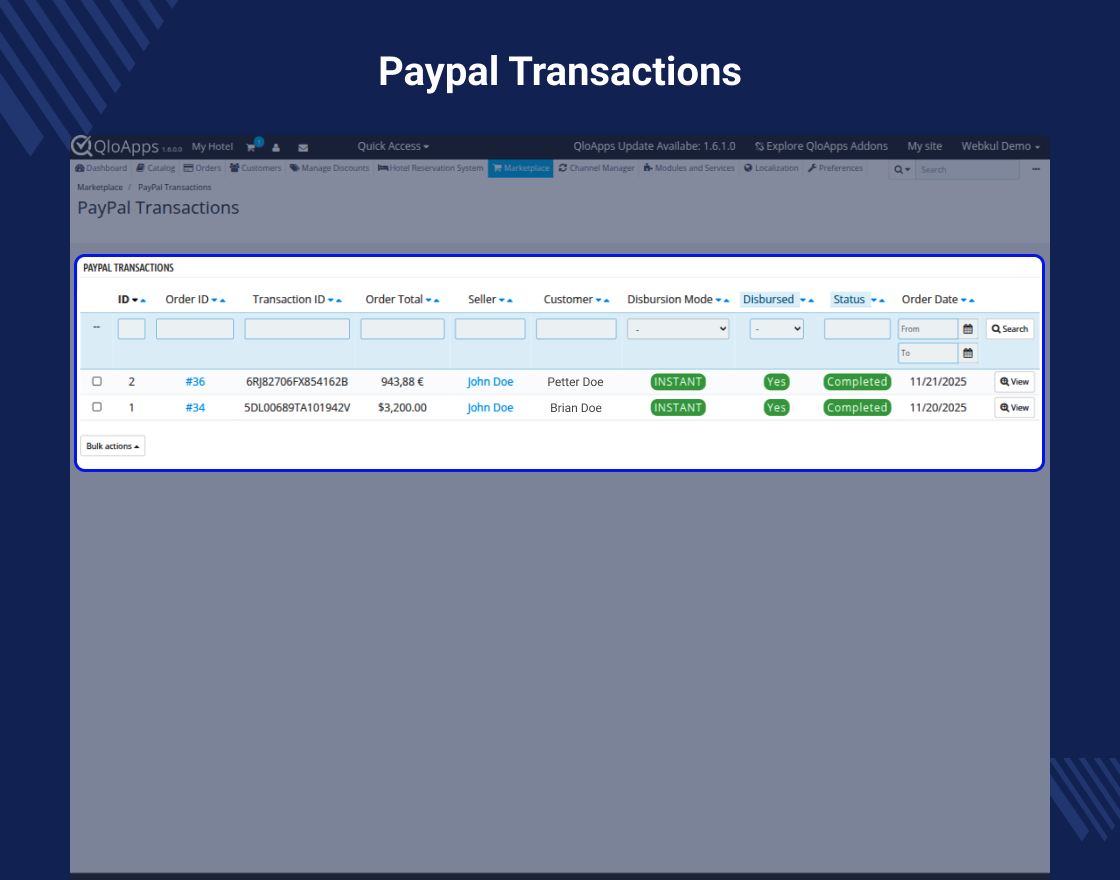Sort ID column ascending

tap(143, 300)
